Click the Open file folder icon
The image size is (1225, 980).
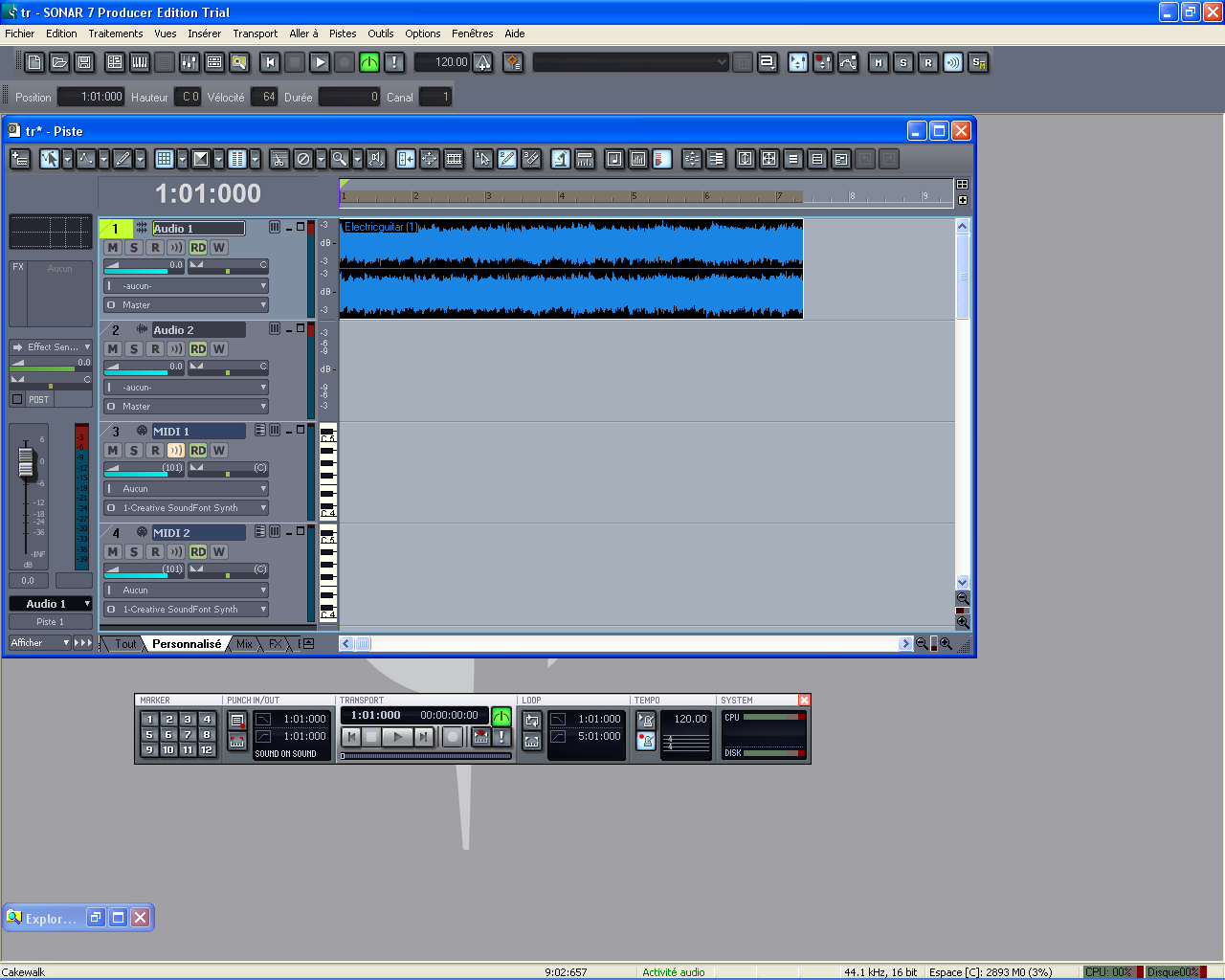coord(59,62)
